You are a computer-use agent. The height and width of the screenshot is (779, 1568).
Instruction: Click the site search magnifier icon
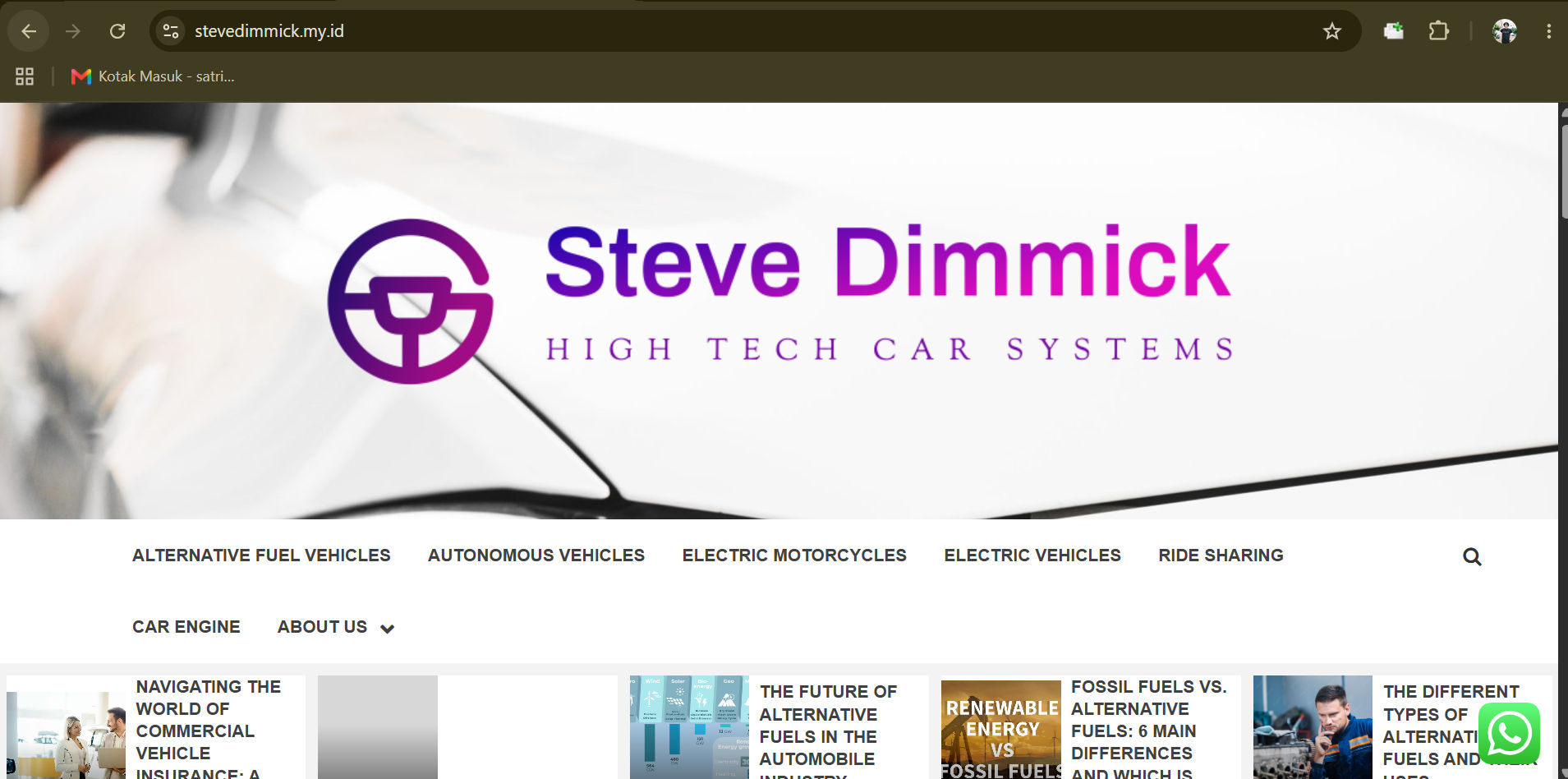(1472, 556)
